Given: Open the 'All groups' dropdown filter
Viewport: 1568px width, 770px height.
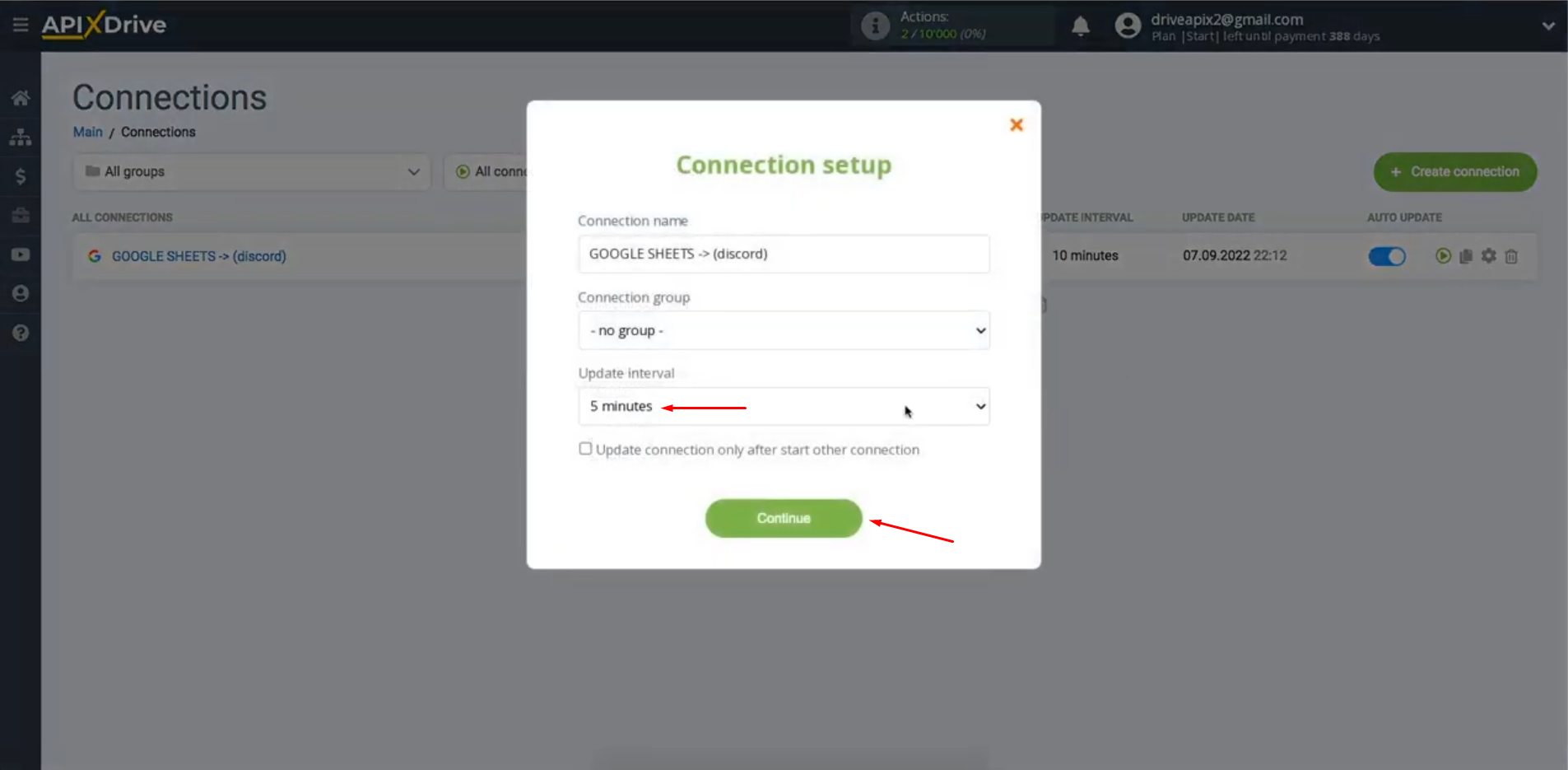Looking at the screenshot, I should click(251, 172).
